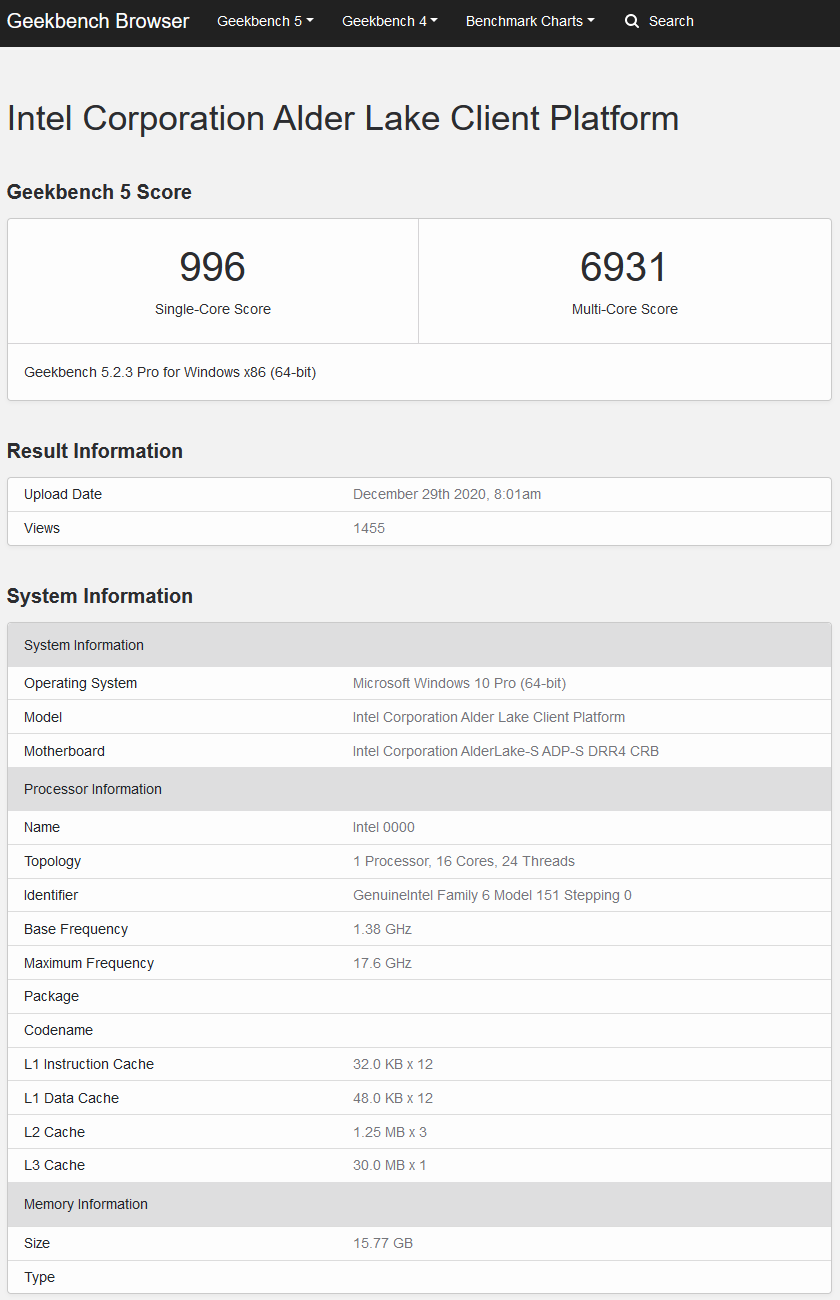Click the page title Alder Lake Client Platform
The height and width of the screenshot is (1300, 840).
pyautogui.click(x=343, y=118)
